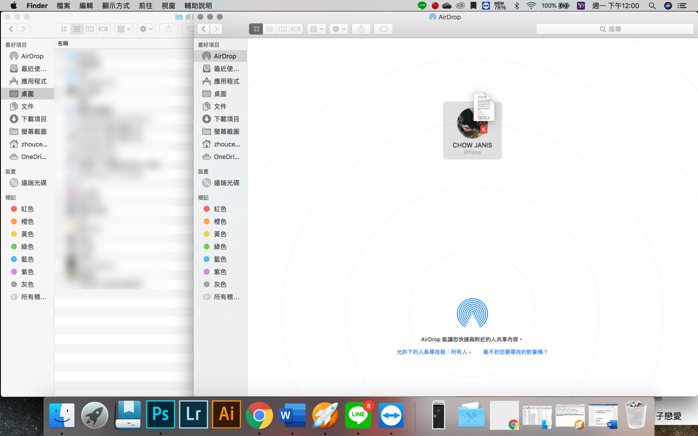Switch AirDrop window to column view
The image size is (698, 436).
282,29
